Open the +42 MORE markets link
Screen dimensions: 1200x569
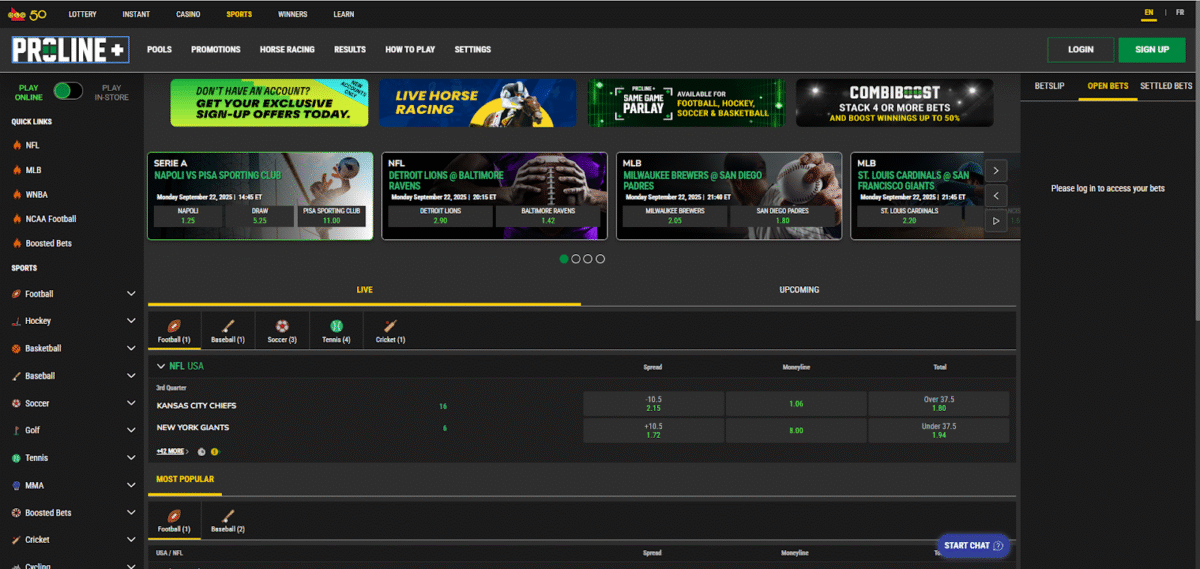coord(172,452)
